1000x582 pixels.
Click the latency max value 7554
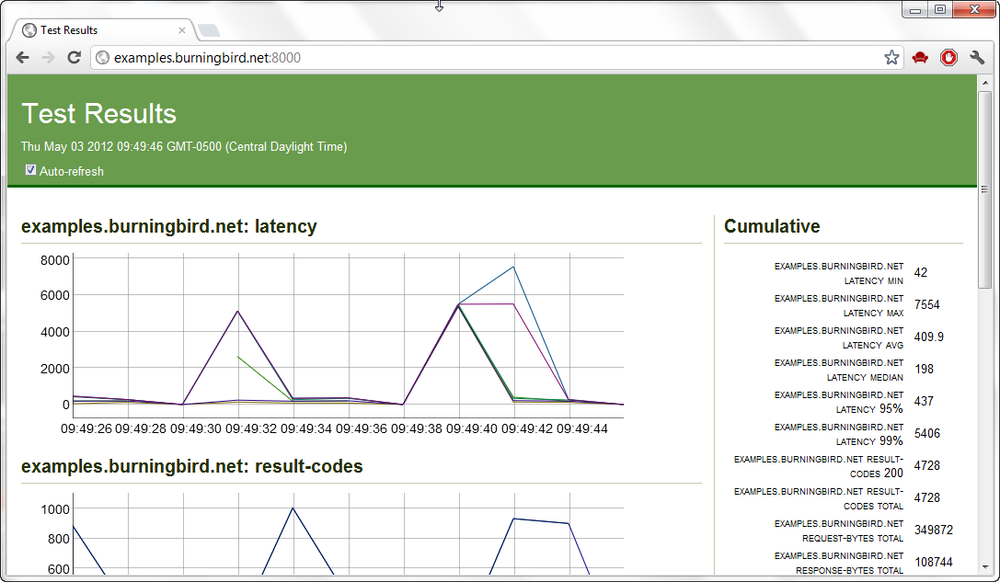pyautogui.click(x=927, y=305)
